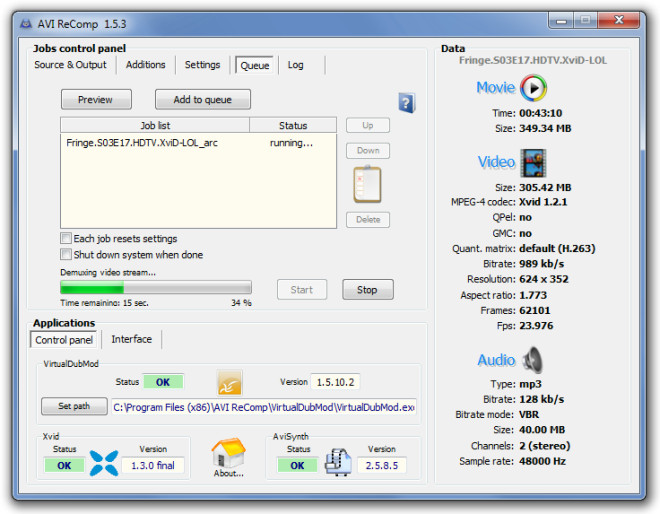Select the Queue tab
The height and width of the screenshot is (514, 660).
click(x=255, y=65)
